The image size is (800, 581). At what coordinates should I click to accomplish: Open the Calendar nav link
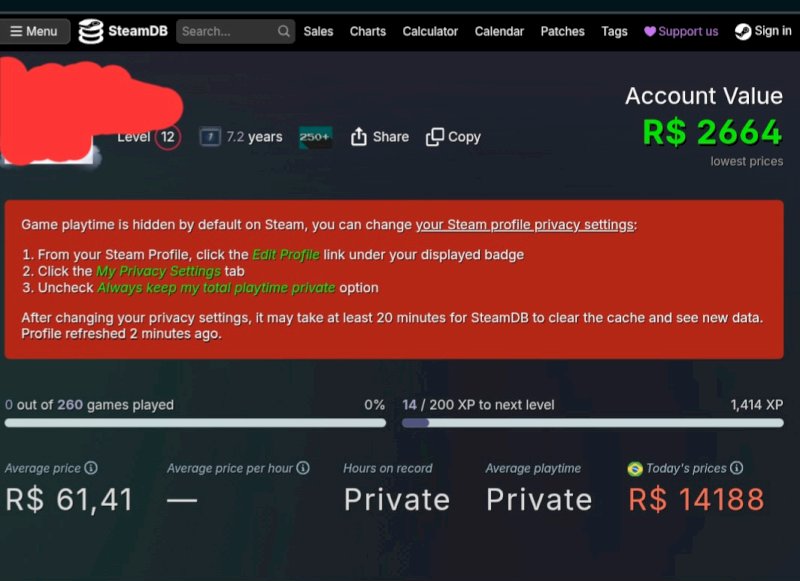[499, 31]
